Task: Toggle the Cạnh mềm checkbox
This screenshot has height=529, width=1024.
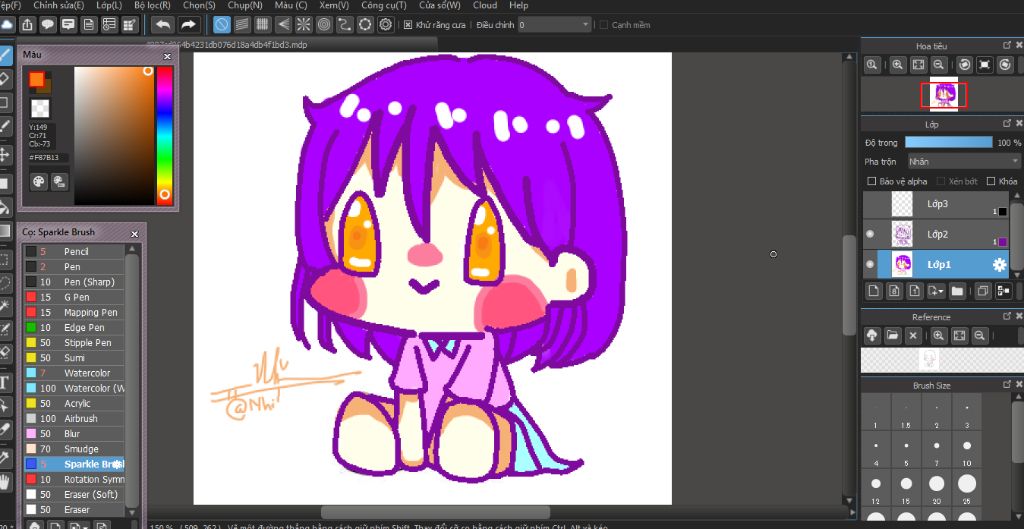Action: (x=603, y=25)
